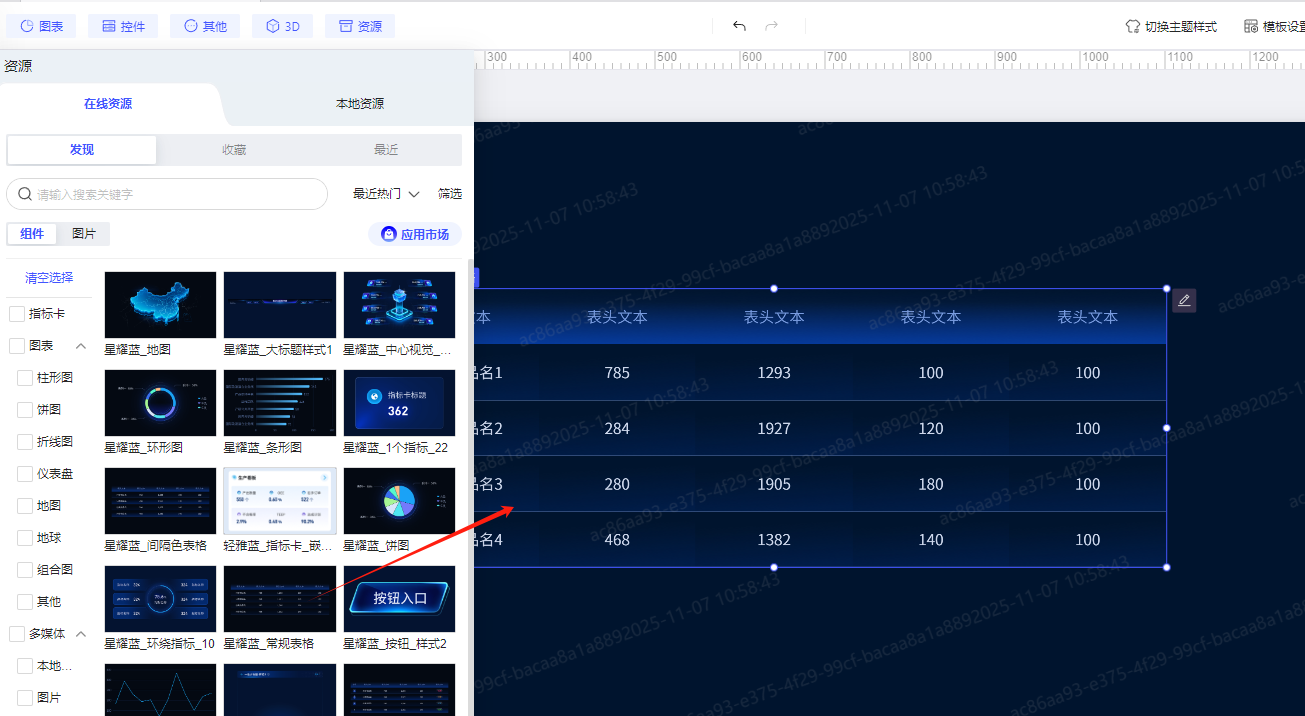Select the 发现 tab
Image resolution: width=1305 pixels, height=716 pixels.
click(82, 150)
